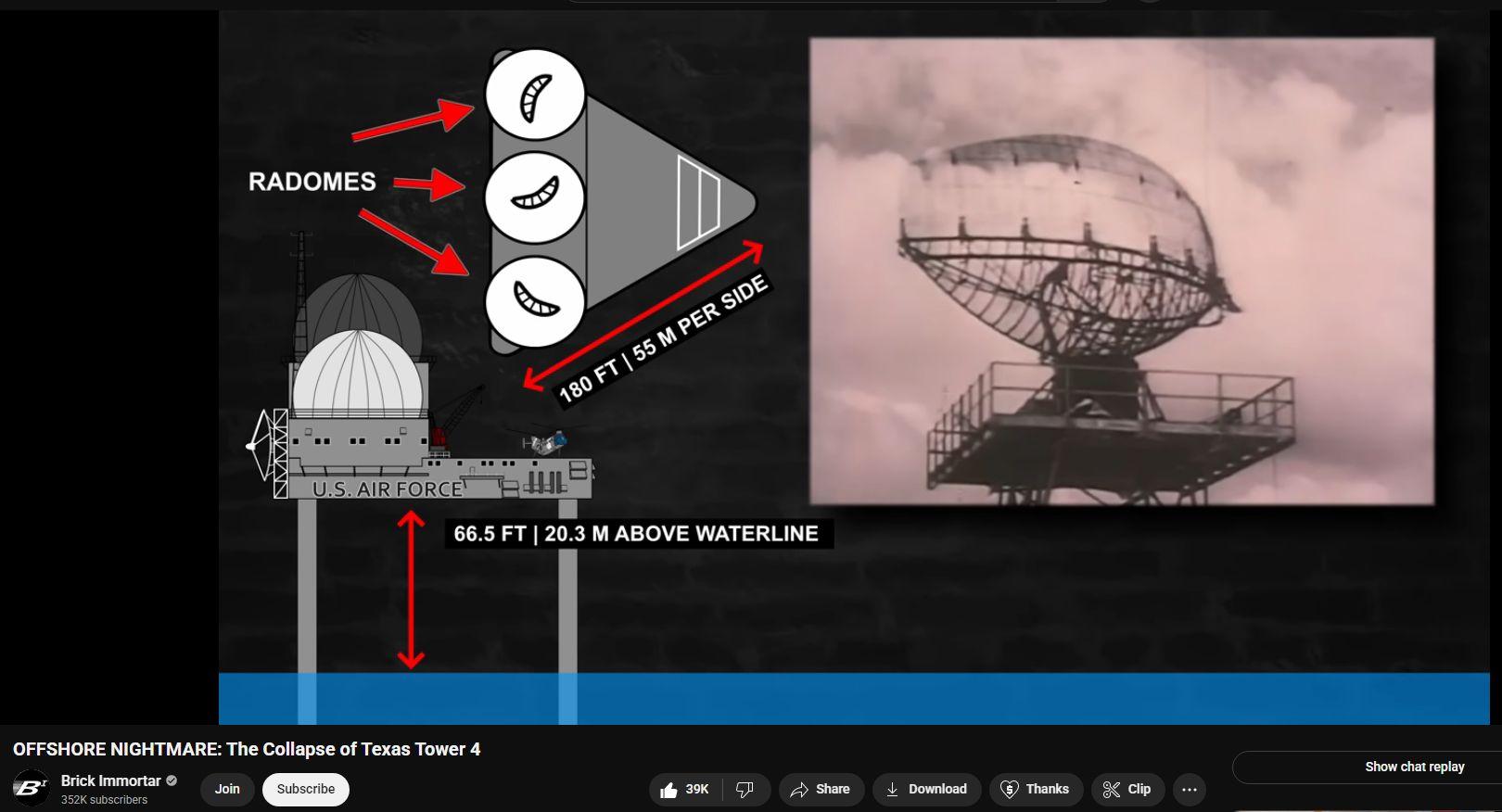Click the 352K subscribers text
The image size is (1502, 812).
(x=104, y=800)
